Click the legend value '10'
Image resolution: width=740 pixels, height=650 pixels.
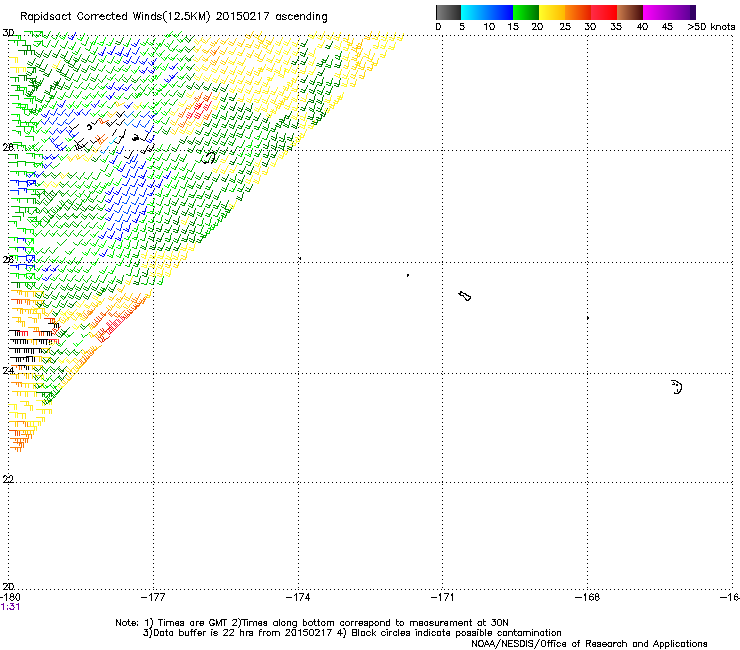[489, 27]
